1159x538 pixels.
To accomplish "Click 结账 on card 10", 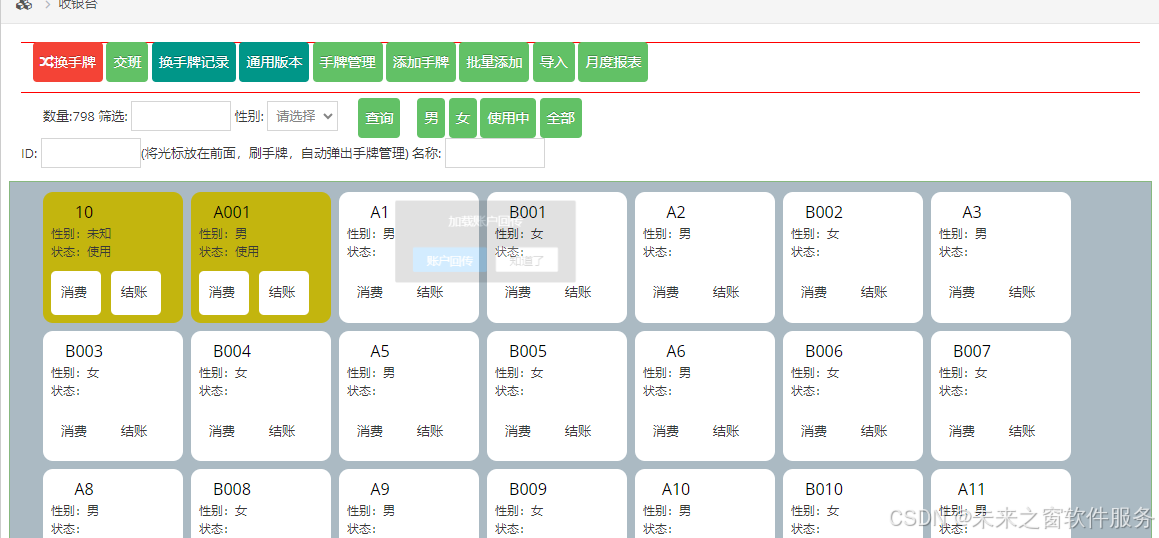I will click(136, 293).
